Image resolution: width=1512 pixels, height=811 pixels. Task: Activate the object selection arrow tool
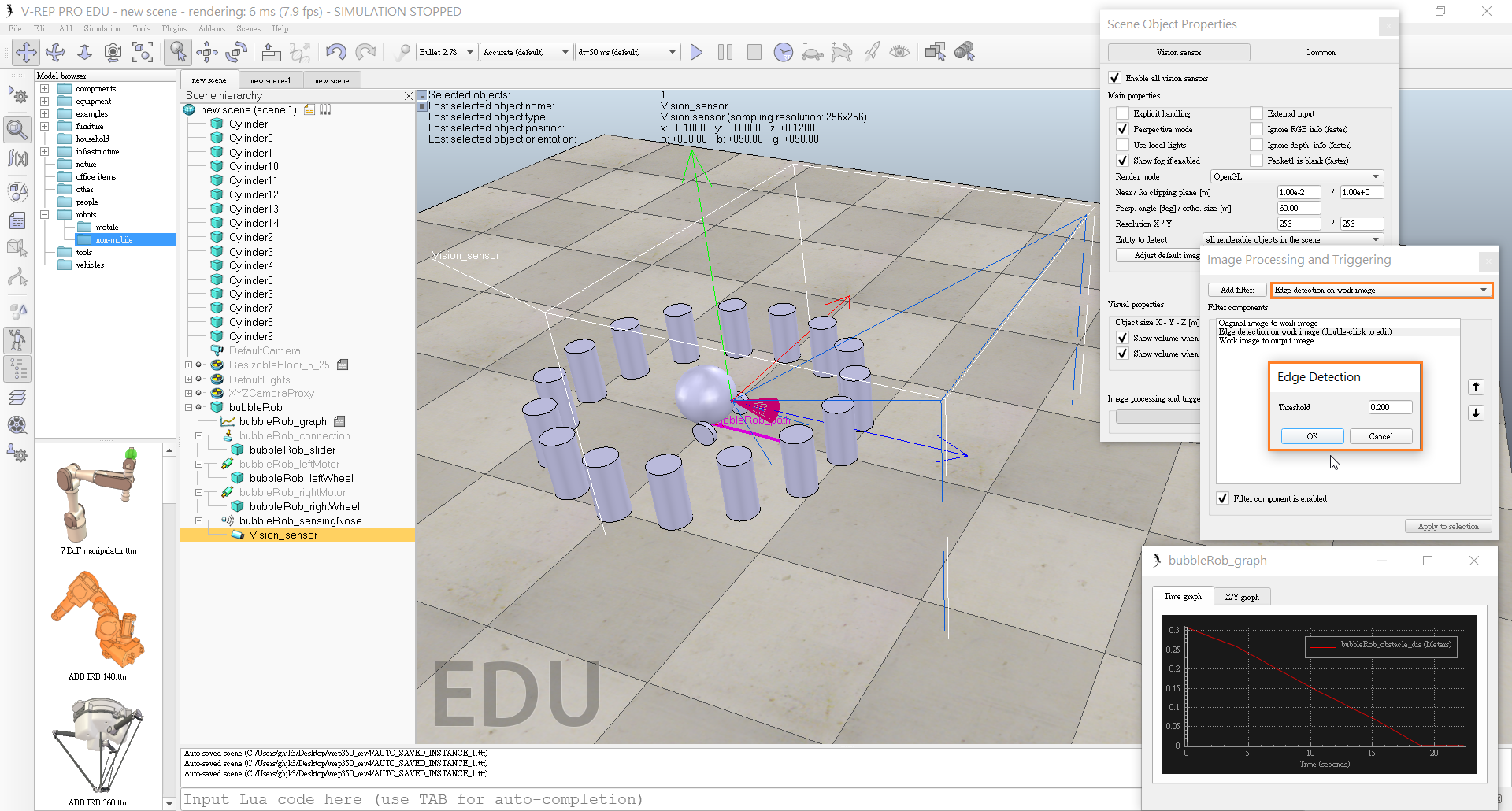coord(178,52)
